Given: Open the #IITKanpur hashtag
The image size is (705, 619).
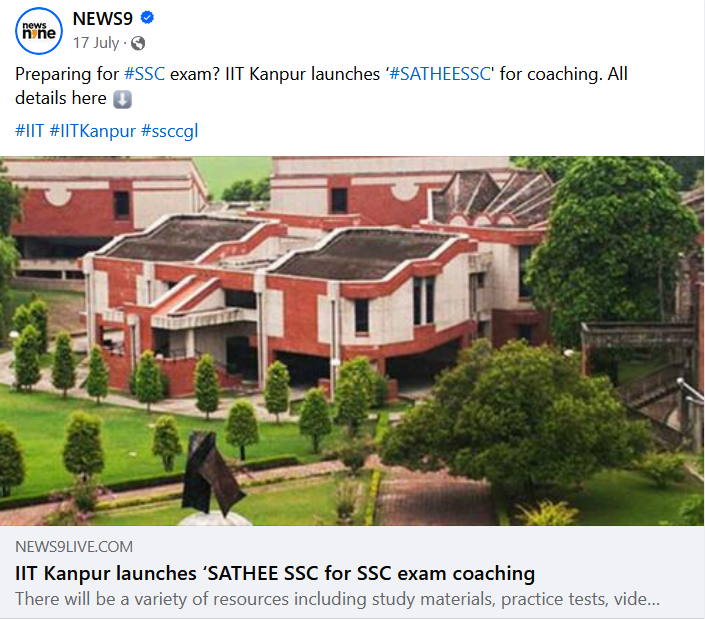Looking at the screenshot, I should pyautogui.click(x=92, y=131).
